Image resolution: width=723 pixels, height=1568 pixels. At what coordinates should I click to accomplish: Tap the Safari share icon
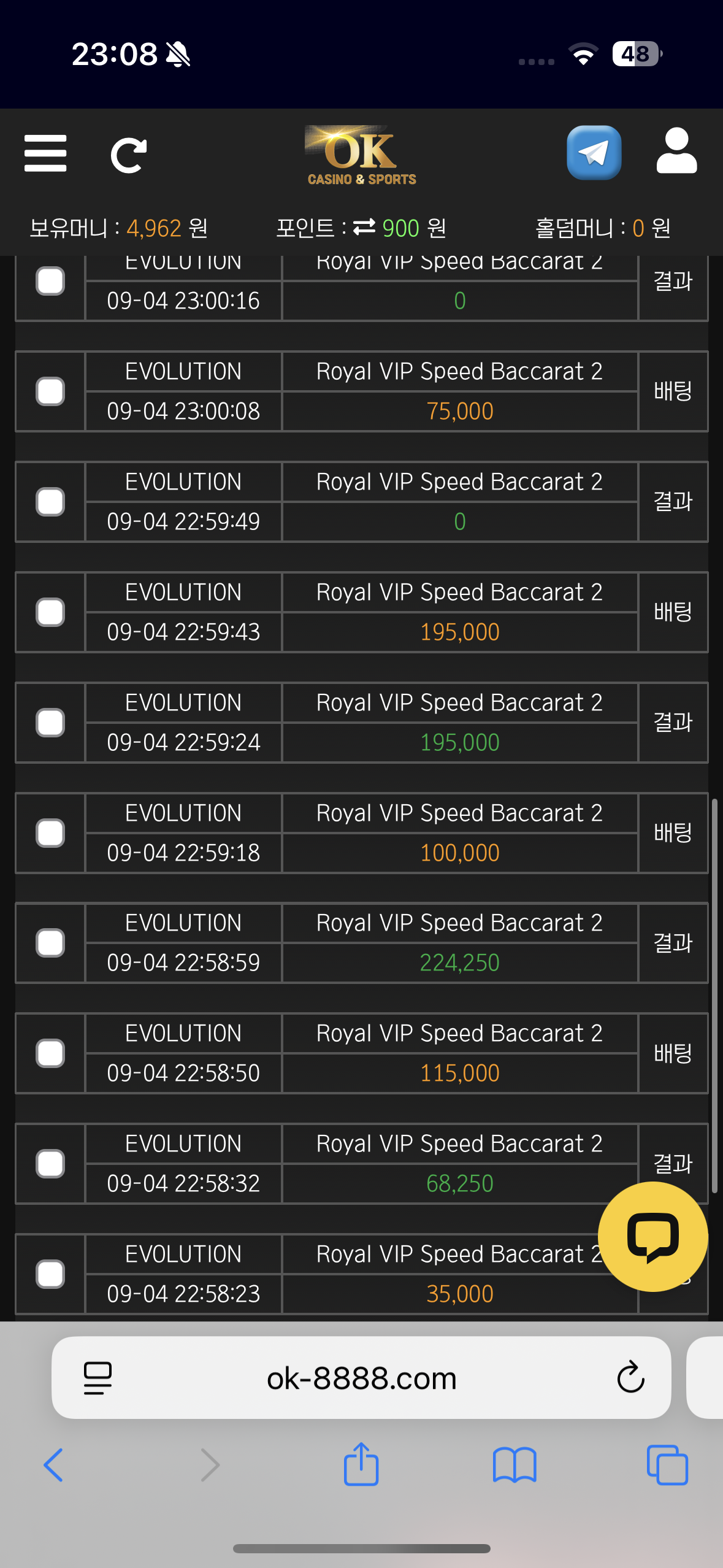(361, 1464)
